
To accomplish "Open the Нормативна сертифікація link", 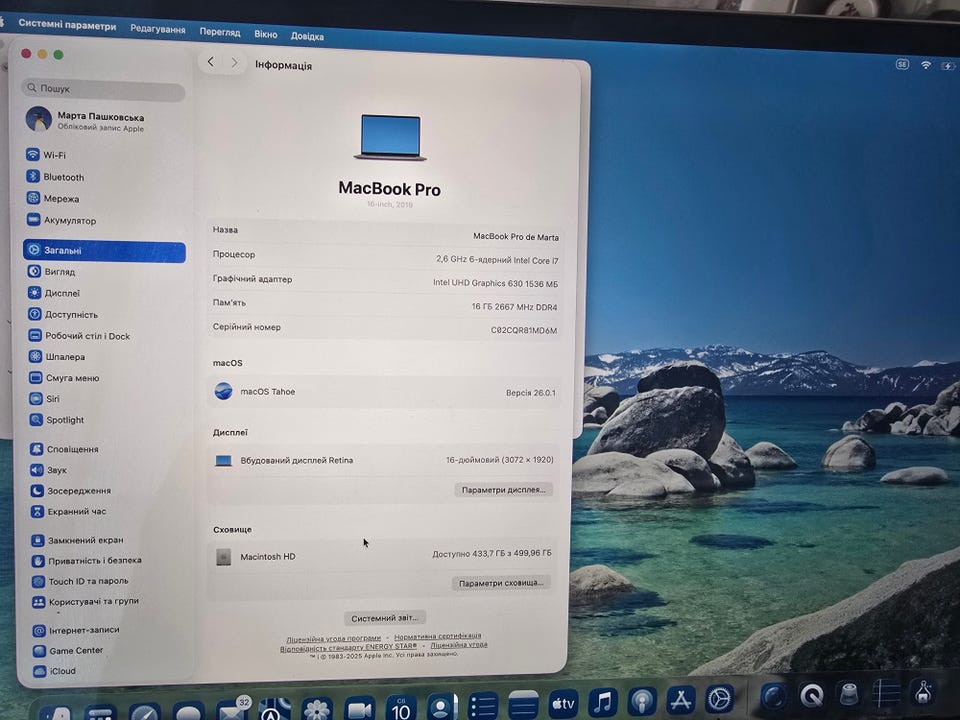I will tap(438, 636).
